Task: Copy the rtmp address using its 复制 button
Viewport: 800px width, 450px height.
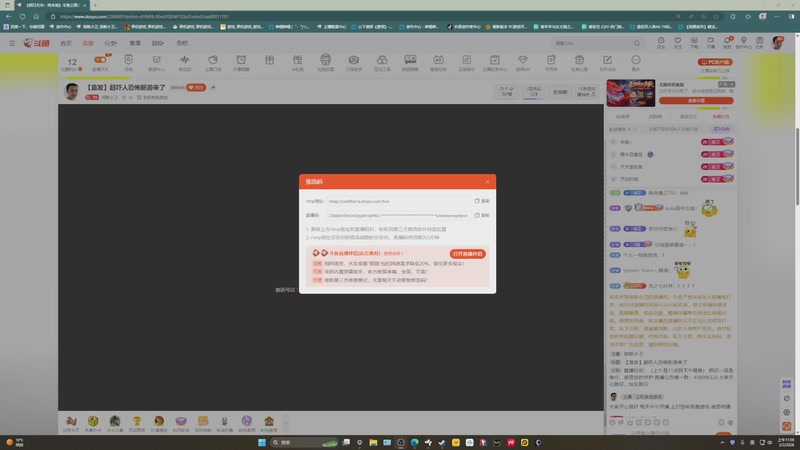Action: click(x=482, y=201)
